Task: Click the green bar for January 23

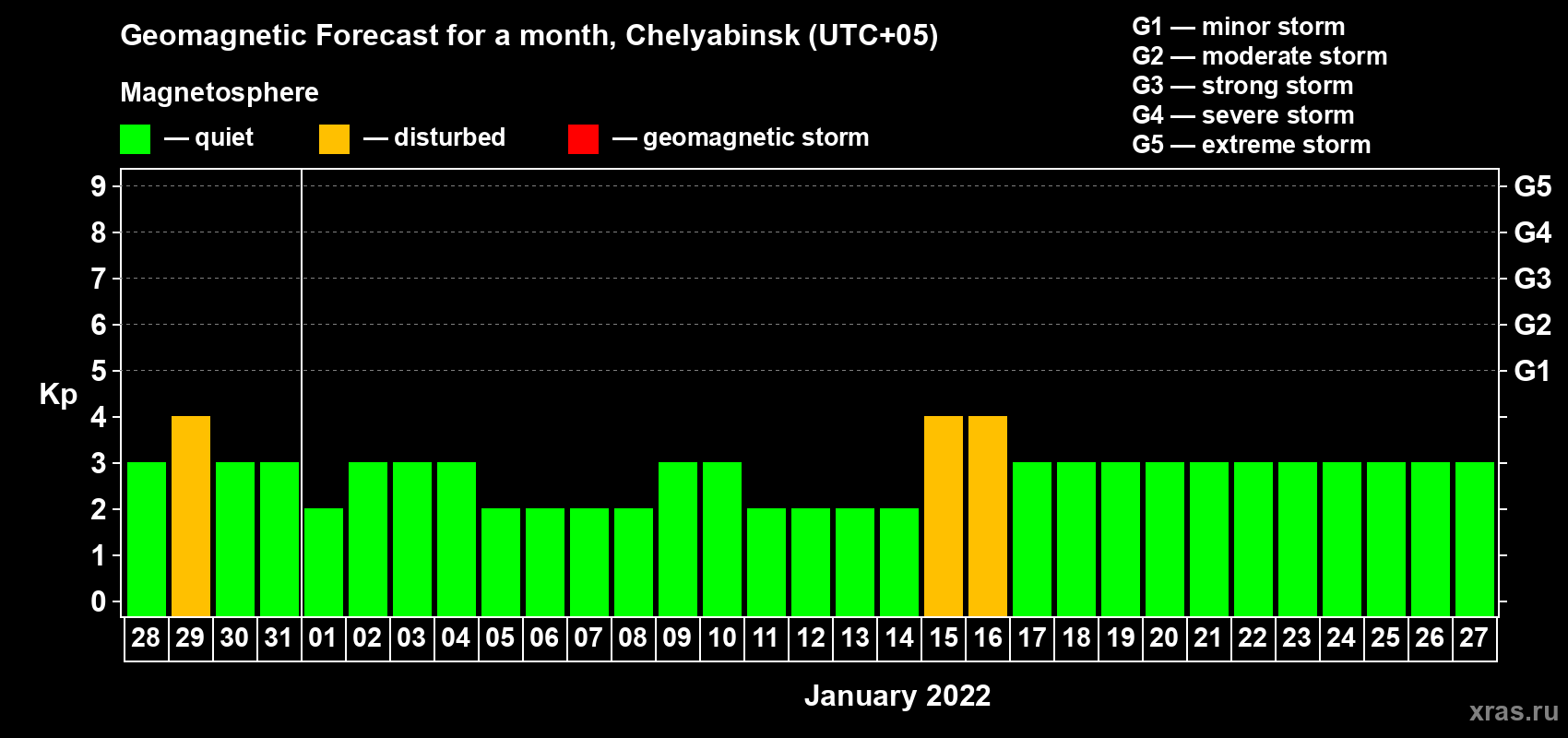Action: click(x=1298, y=539)
